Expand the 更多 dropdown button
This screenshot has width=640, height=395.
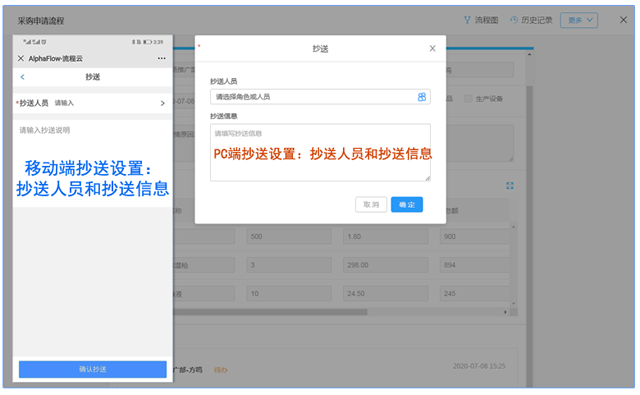tap(579, 20)
